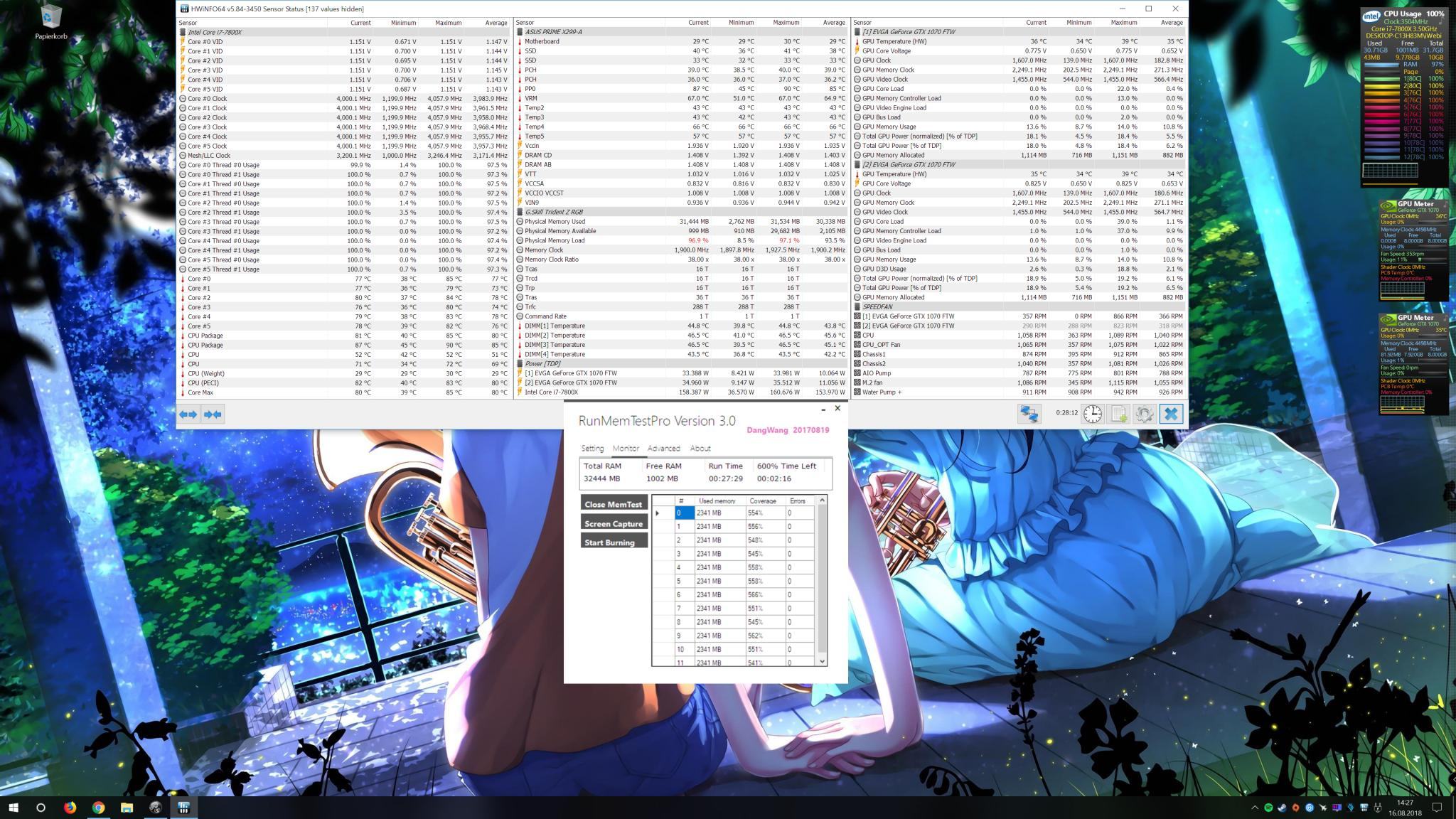Click the Coverage column header in memtest table
The height and width of the screenshot is (819, 1456).
coord(763,500)
